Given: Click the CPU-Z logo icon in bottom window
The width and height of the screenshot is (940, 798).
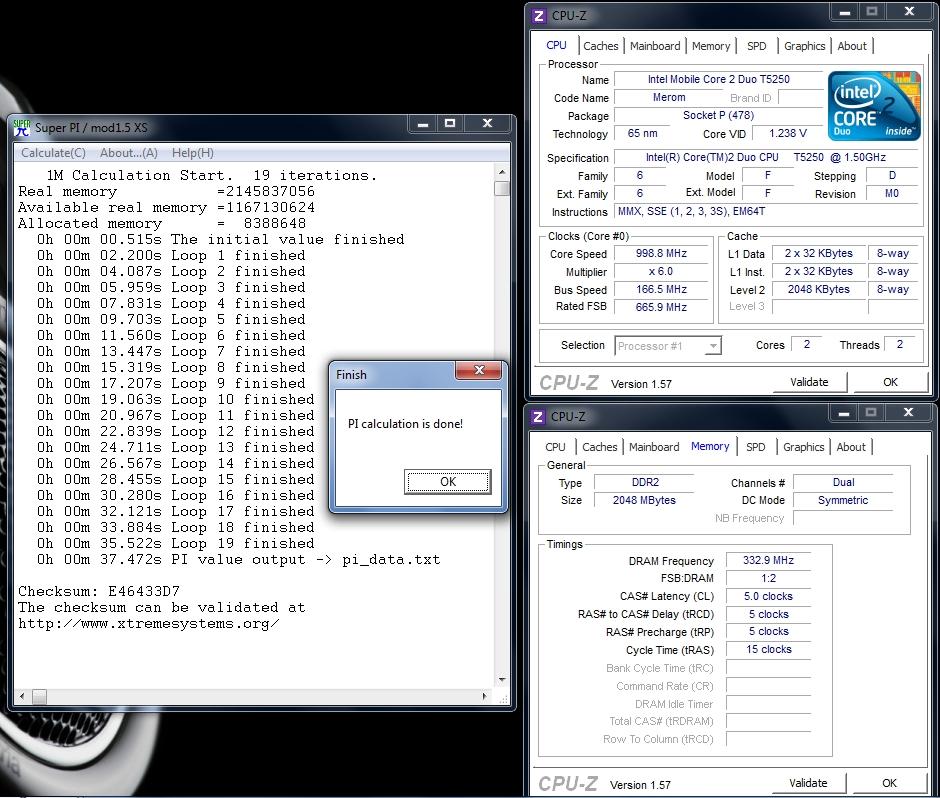Looking at the screenshot, I should click(538, 417).
